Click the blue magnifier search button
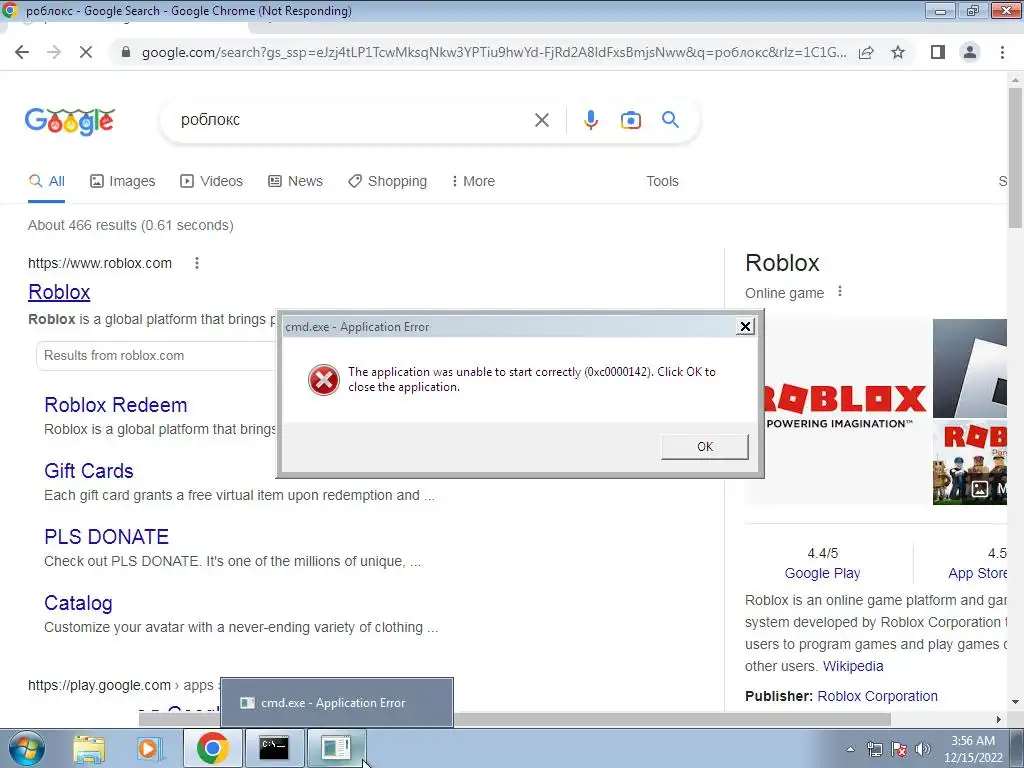 [670, 120]
